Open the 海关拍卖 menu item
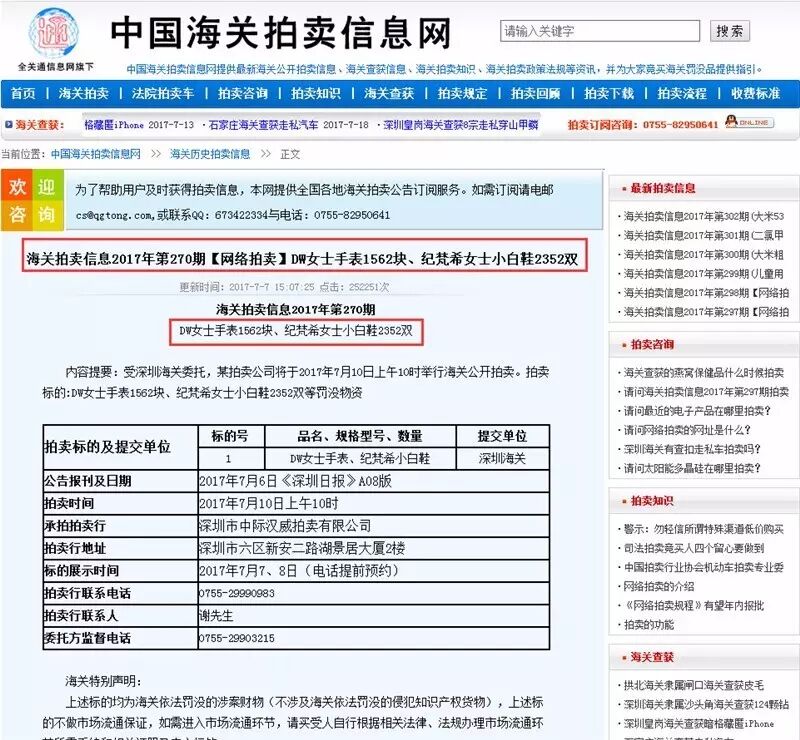This screenshot has width=800, height=740. pos(83,93)
